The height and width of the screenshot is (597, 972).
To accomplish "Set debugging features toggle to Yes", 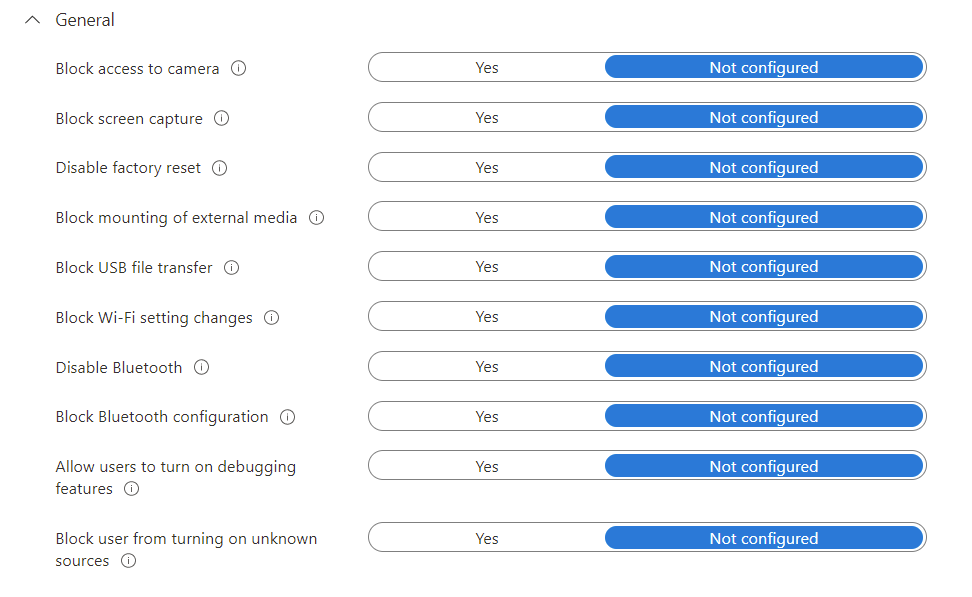I will [486, 465].
